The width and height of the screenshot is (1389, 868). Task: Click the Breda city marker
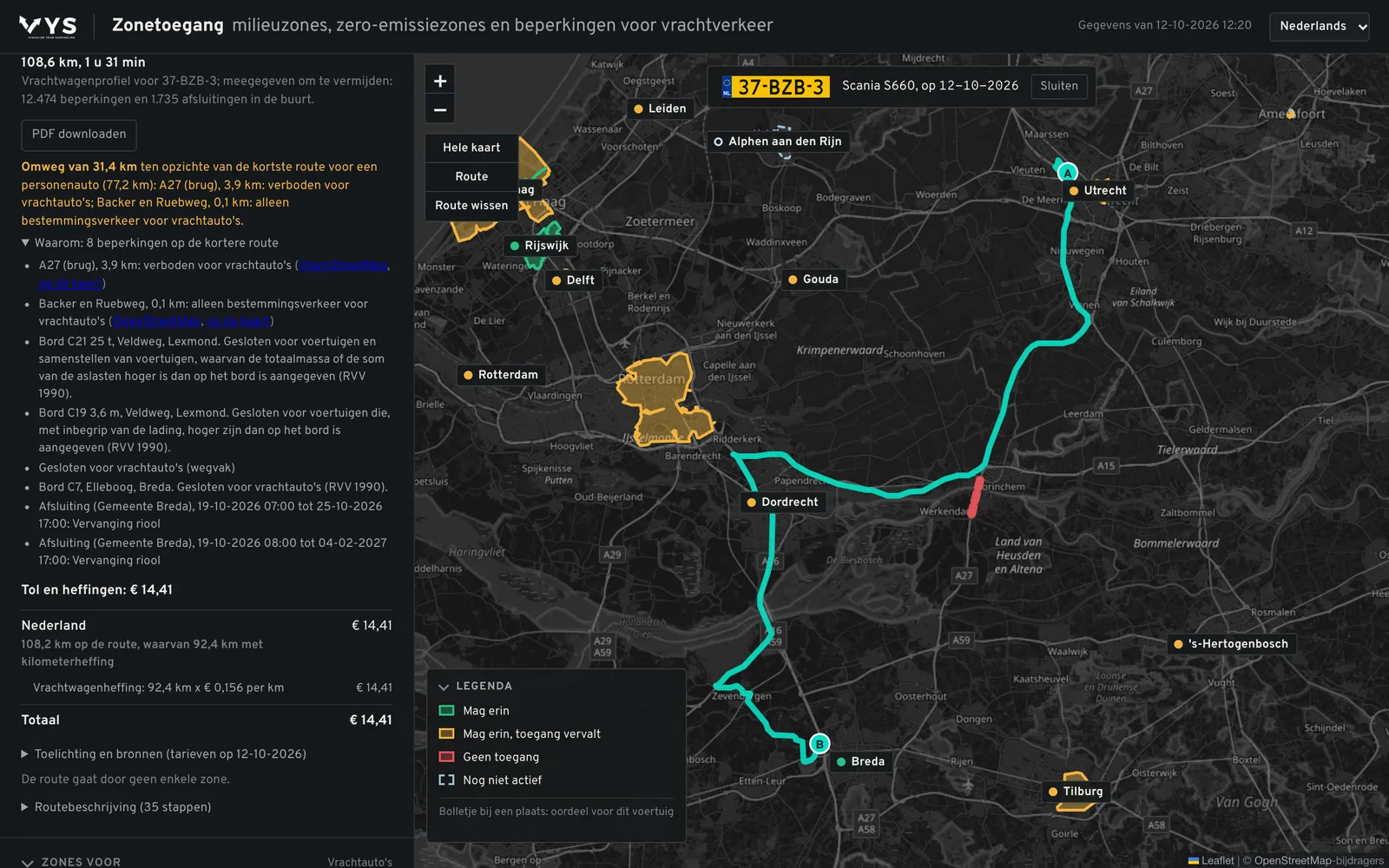[860, 761]
